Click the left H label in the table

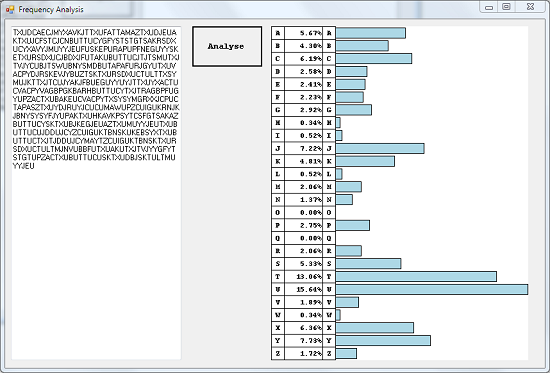click(278, 123)
